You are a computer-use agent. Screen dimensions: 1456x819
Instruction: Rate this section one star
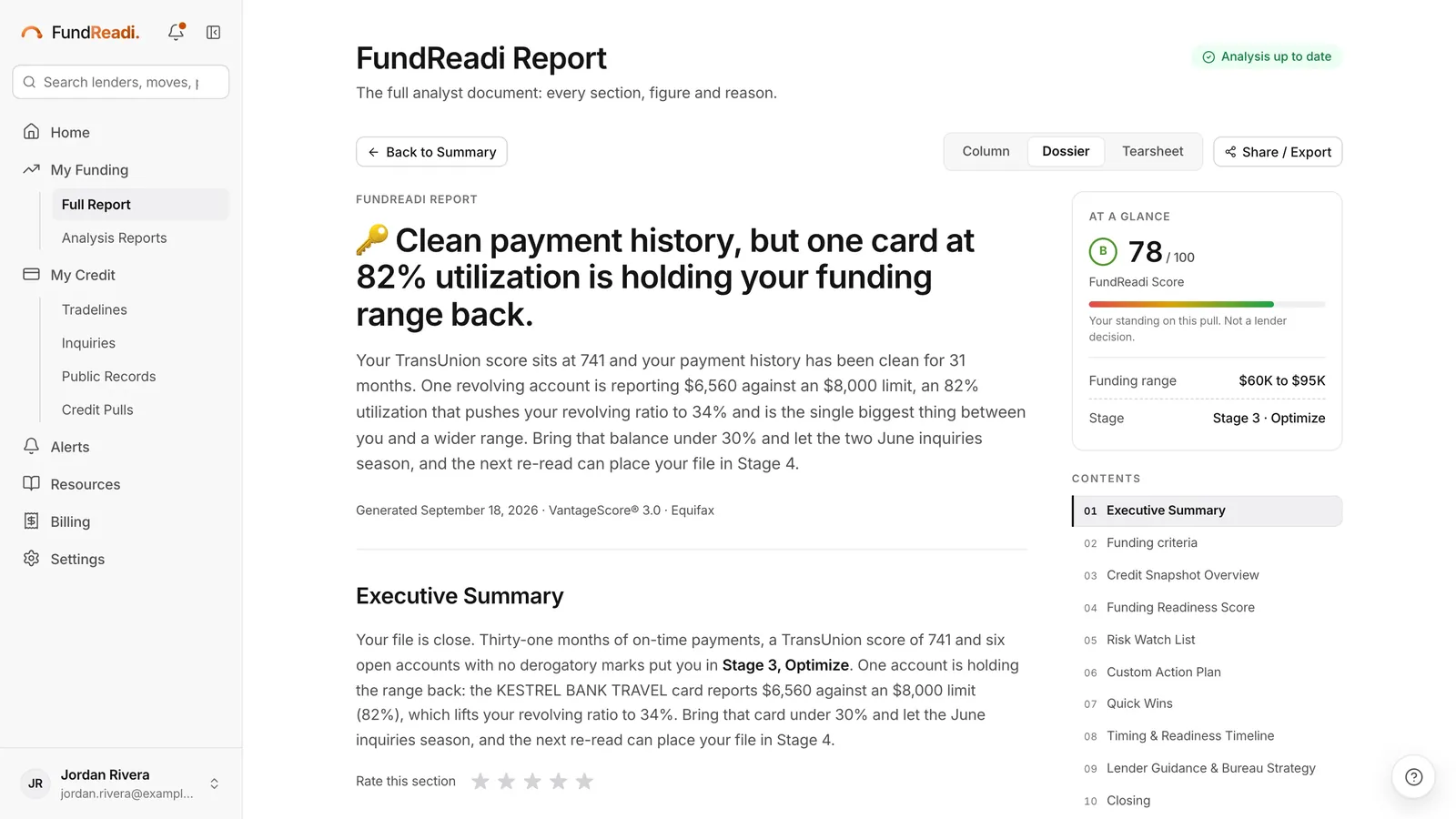pos(480,781)
